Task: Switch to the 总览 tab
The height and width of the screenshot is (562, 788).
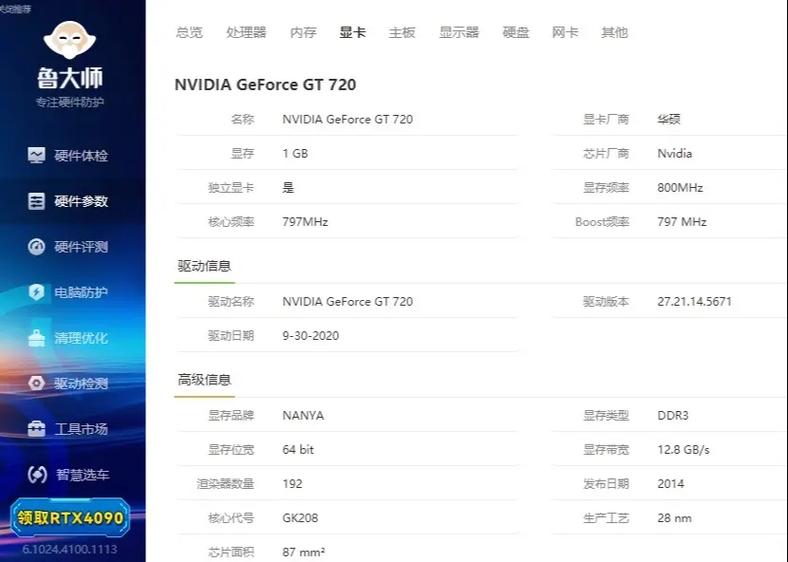Action: (189, 33)
